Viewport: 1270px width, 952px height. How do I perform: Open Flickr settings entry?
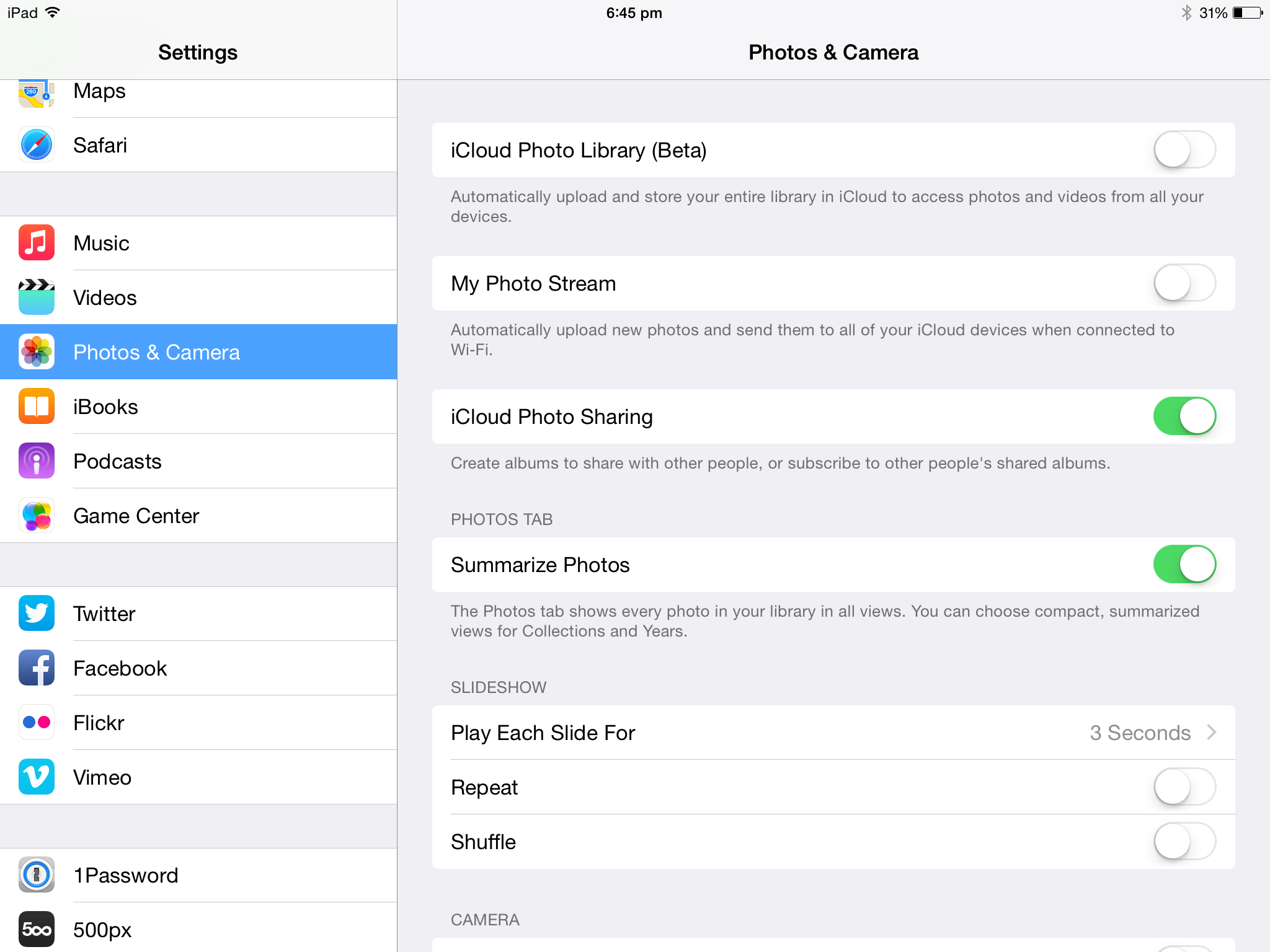point(198,723)
